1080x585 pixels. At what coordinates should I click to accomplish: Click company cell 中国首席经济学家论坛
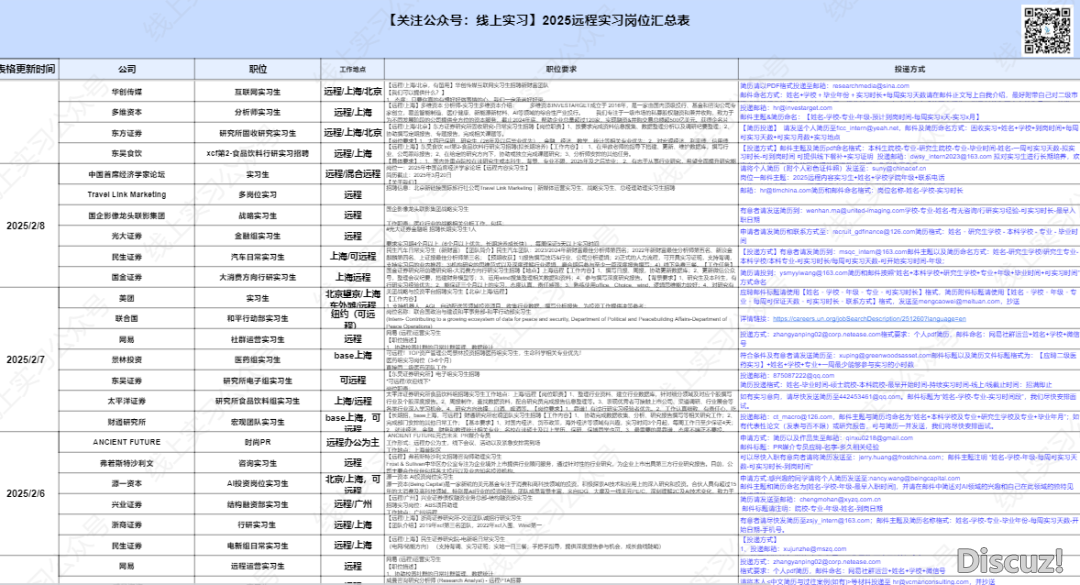point(127,174)
